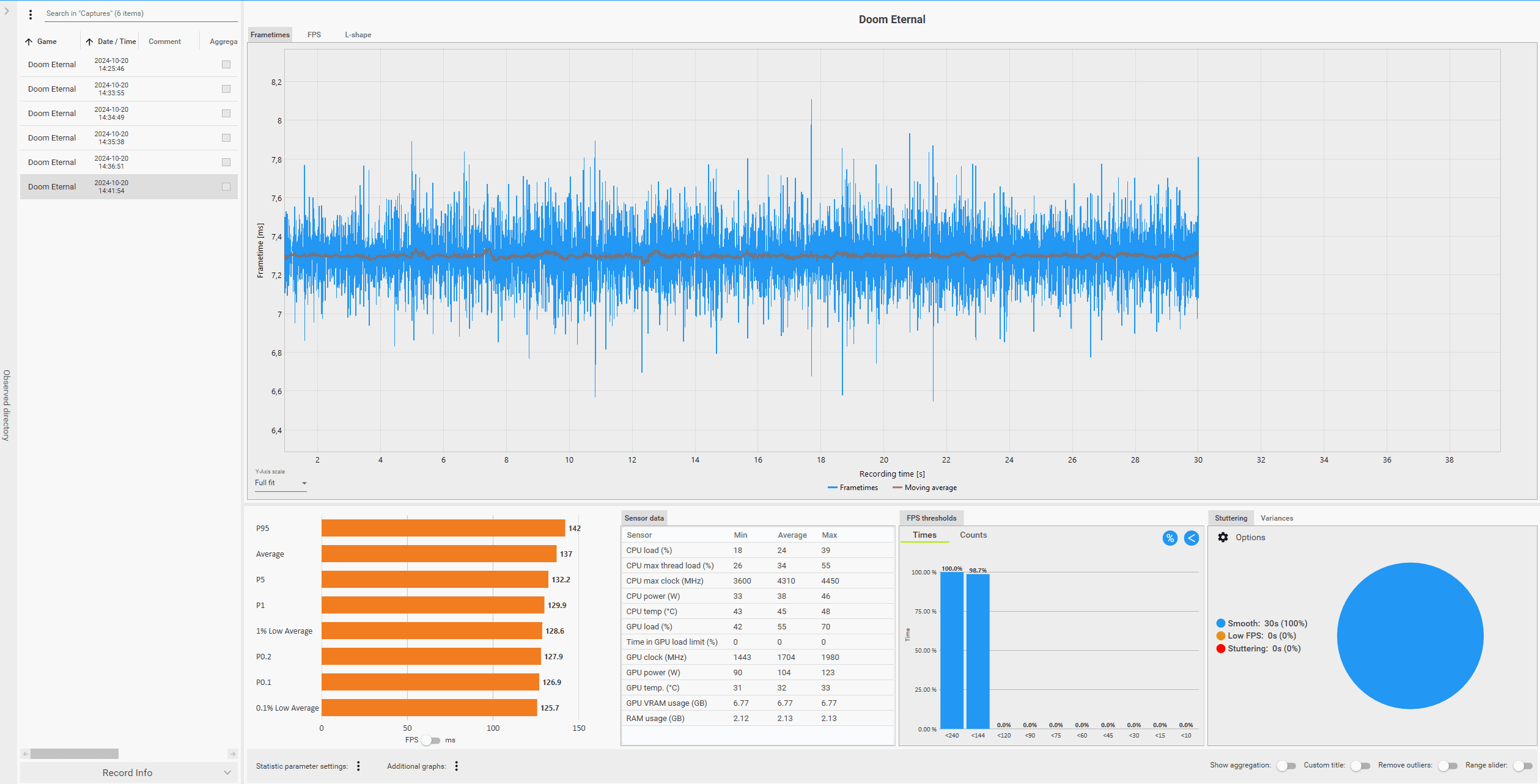
Task: Check aggregation box for the 14:41:54 capture
Action: point(226,186)
